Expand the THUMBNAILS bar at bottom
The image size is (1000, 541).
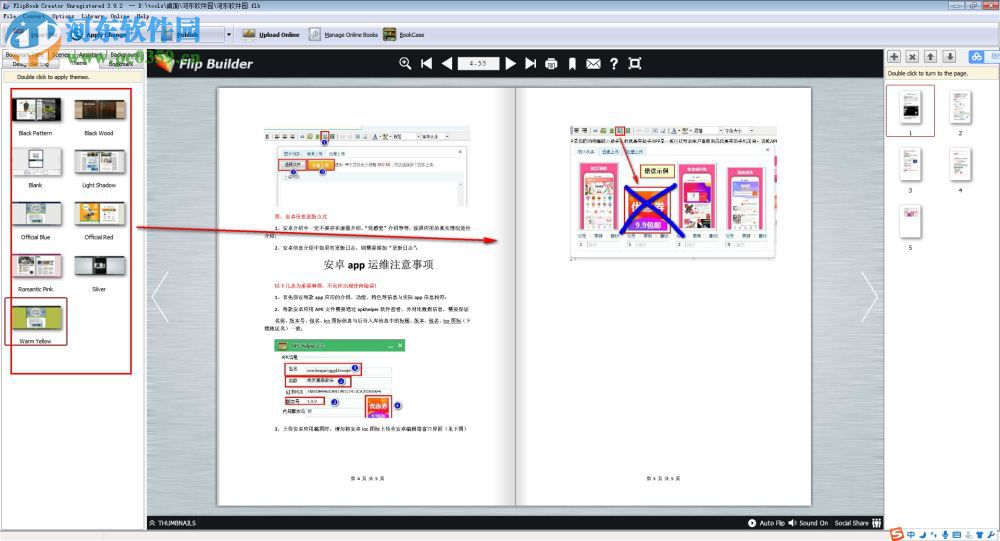click(x=172, y=523)
